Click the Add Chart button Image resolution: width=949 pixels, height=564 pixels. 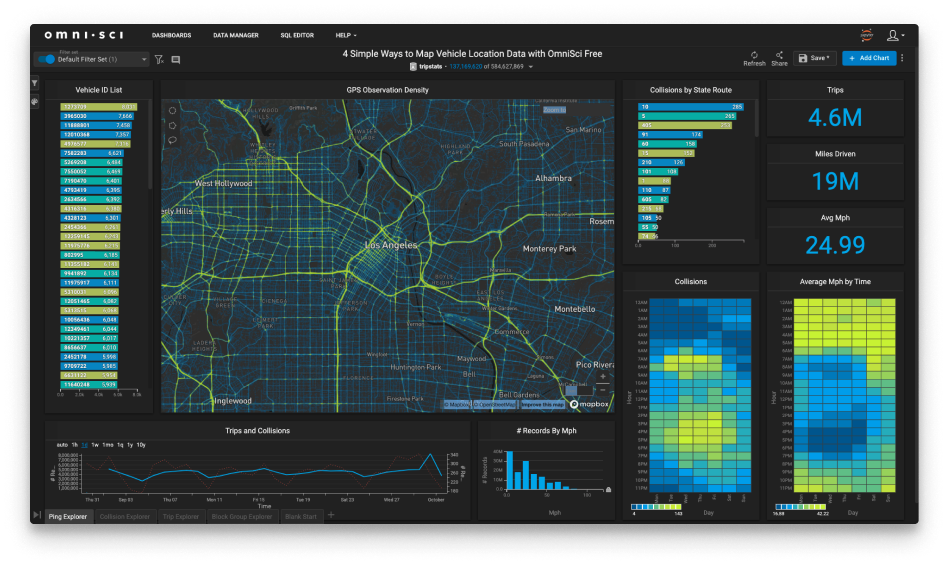click(869, 58)
